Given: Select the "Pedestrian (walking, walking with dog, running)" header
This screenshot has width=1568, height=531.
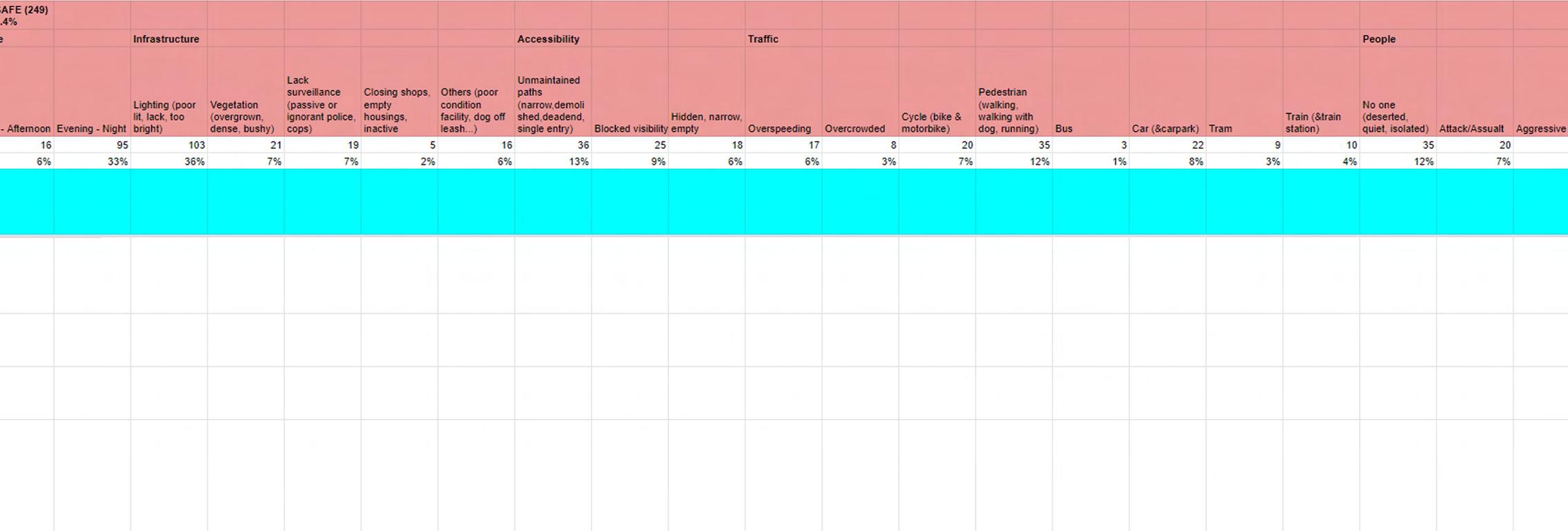Looking at the screenshot, I should [x=1014, y=92].
